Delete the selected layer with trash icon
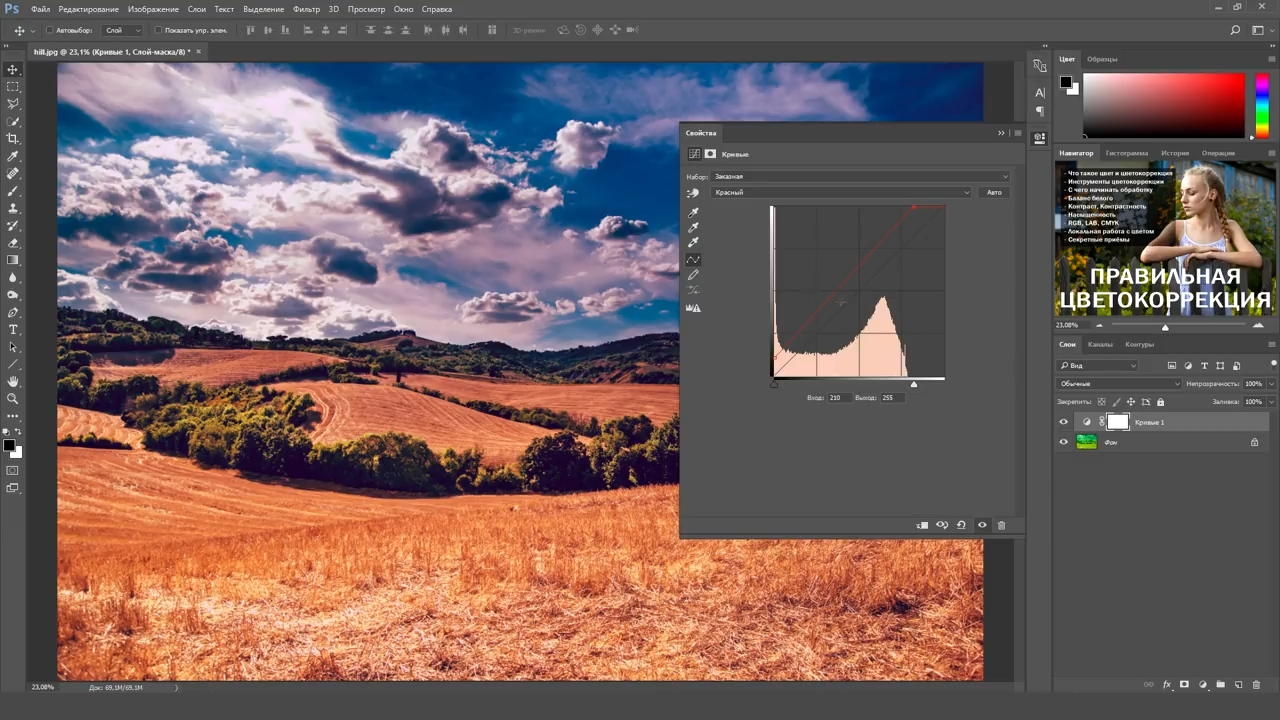The image size is (1280, 720). click(x=1256, y=685)
